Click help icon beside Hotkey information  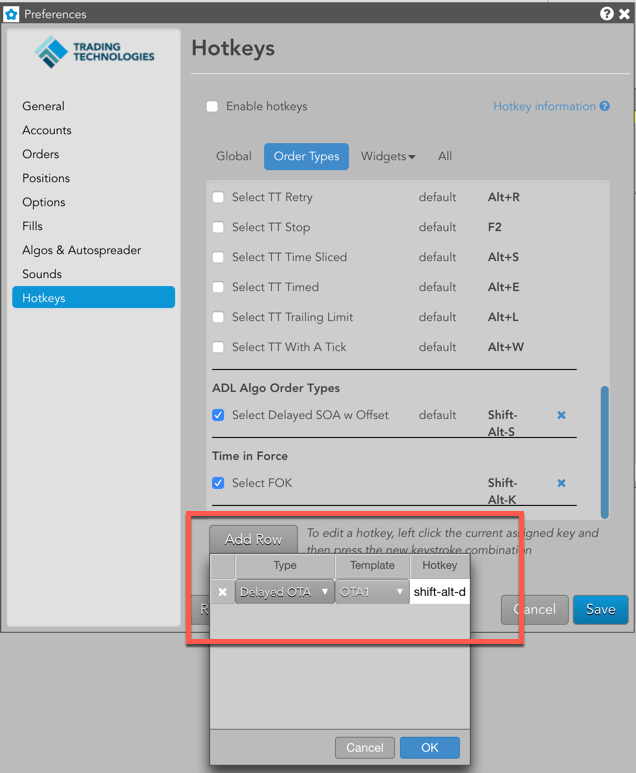tap(605, 106)
